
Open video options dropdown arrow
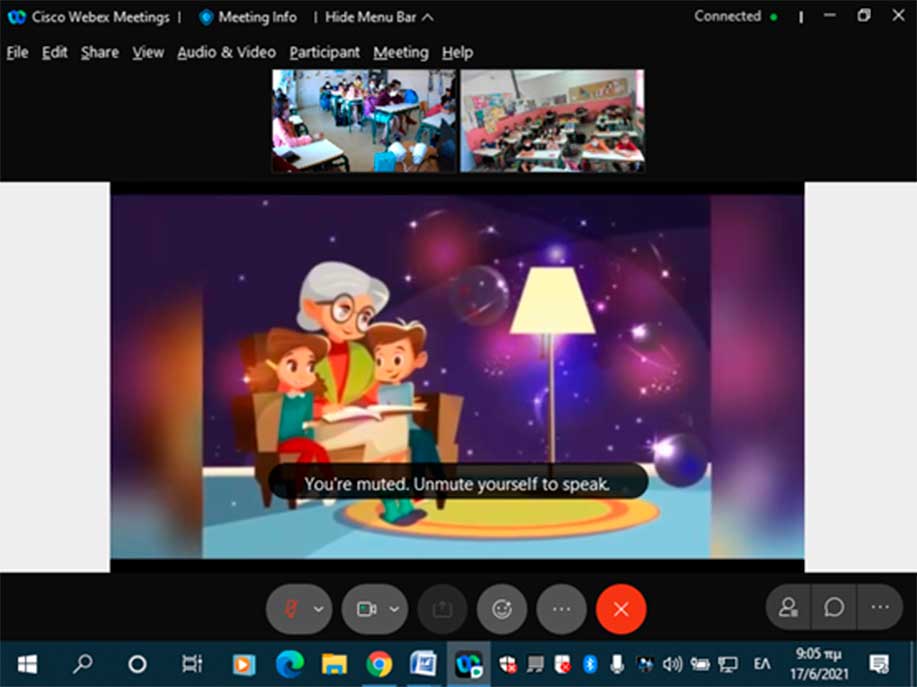pos(394,609)
